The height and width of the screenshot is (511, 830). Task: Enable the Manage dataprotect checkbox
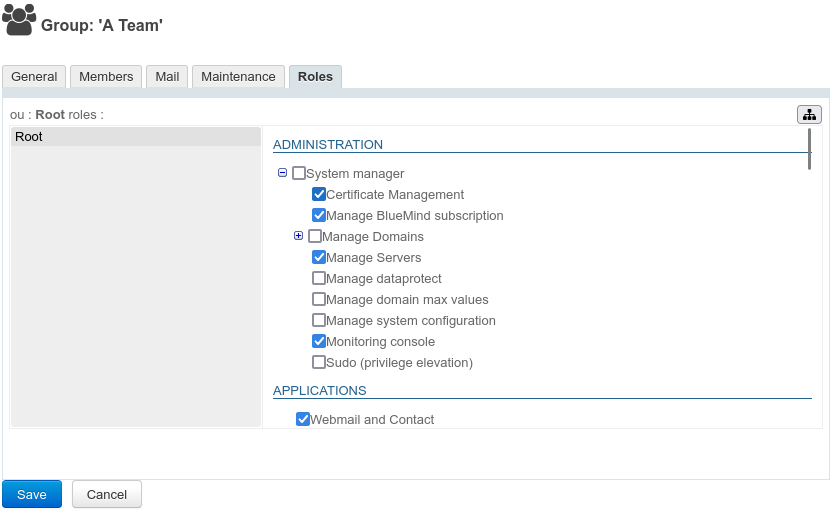(x=319, y=278)
